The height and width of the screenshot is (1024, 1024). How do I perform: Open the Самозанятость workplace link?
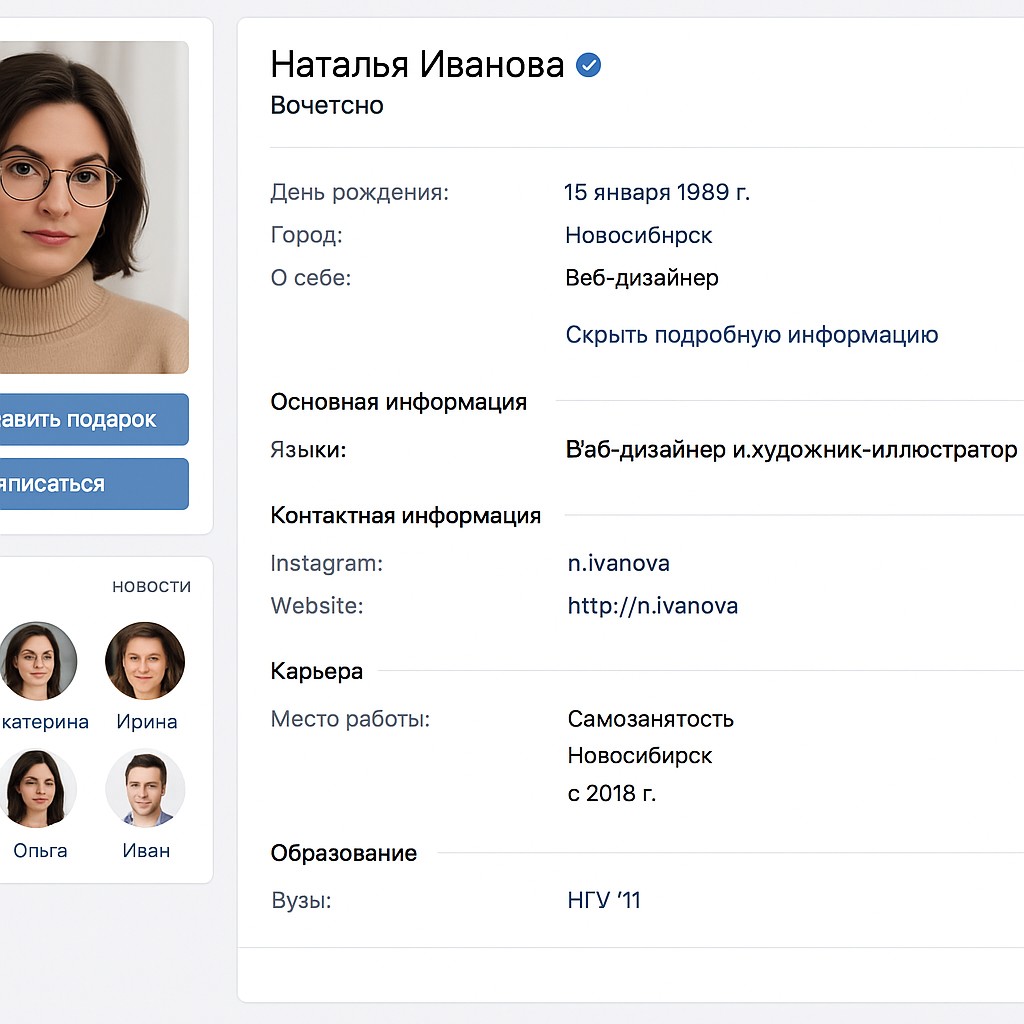650,719
